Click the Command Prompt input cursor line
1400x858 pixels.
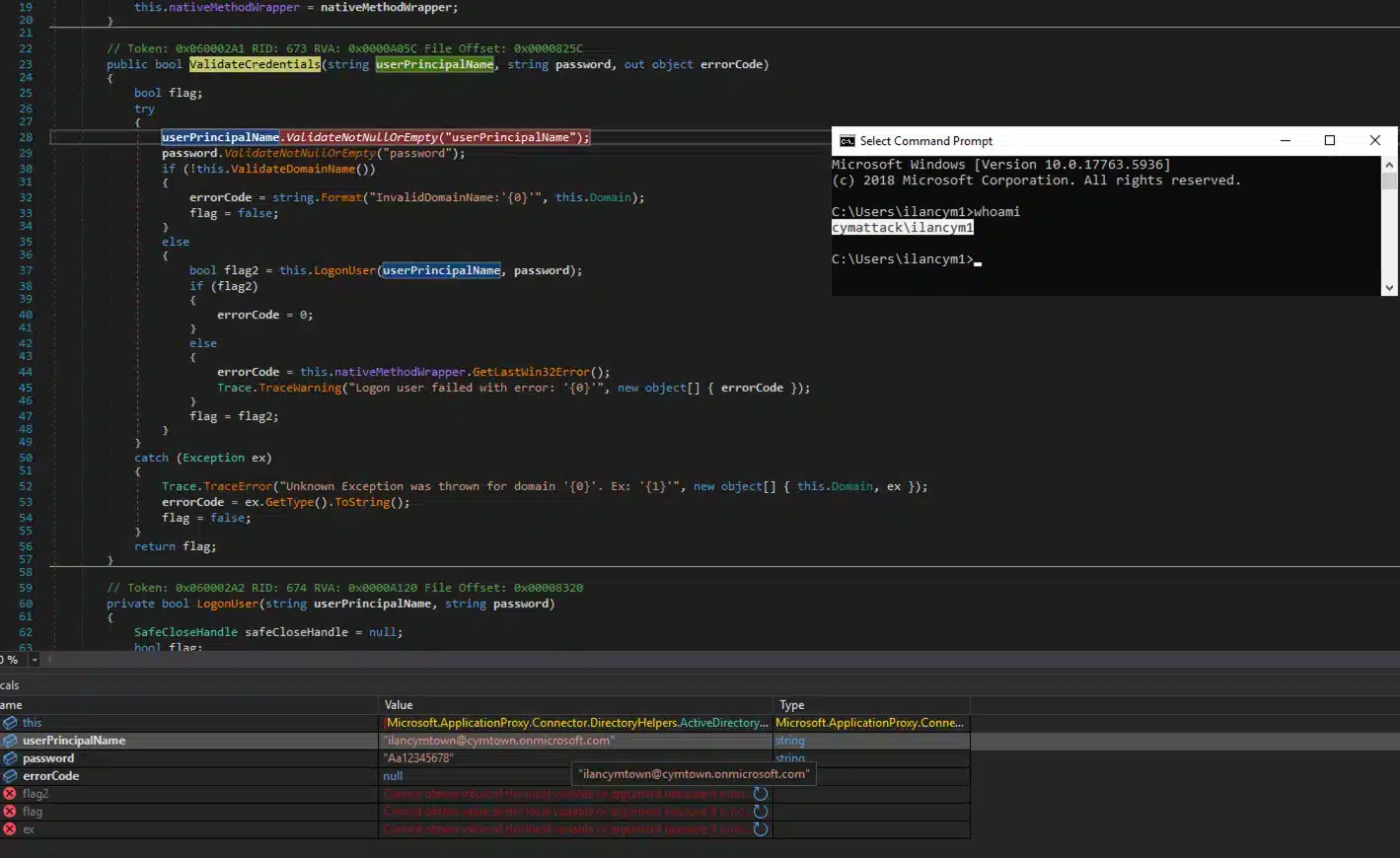click(x=906, y=259)
